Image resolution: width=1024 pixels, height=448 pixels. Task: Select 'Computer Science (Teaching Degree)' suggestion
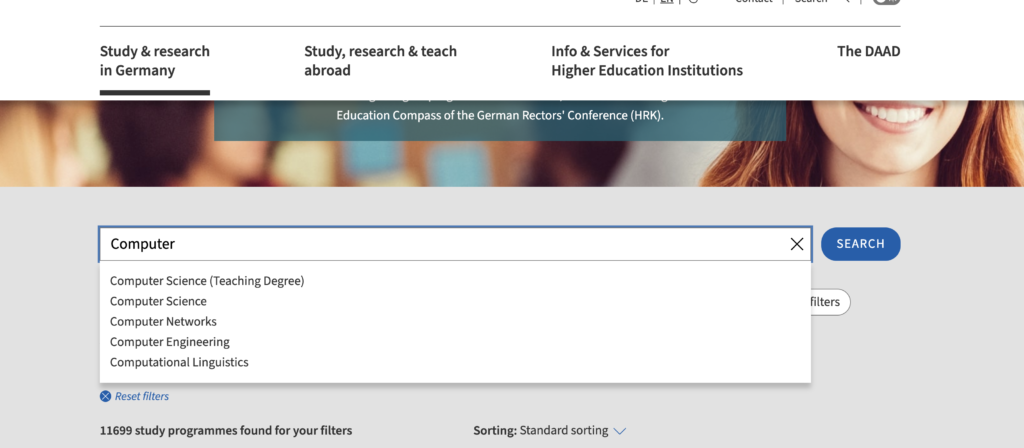(207, 281)
